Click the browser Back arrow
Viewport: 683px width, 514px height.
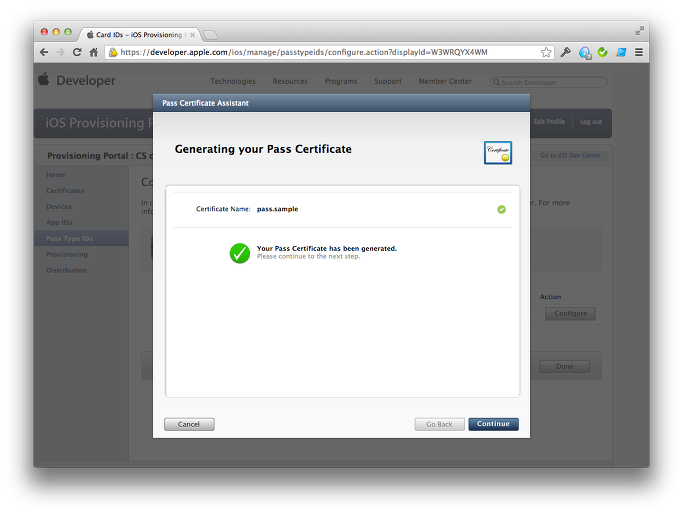(x=44, y=52)
